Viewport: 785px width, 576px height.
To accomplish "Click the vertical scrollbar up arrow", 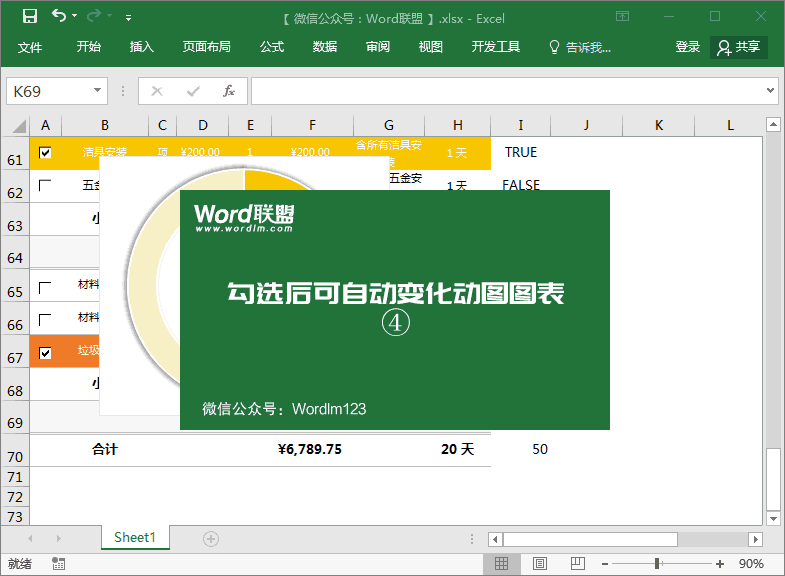I will (773, 124).
